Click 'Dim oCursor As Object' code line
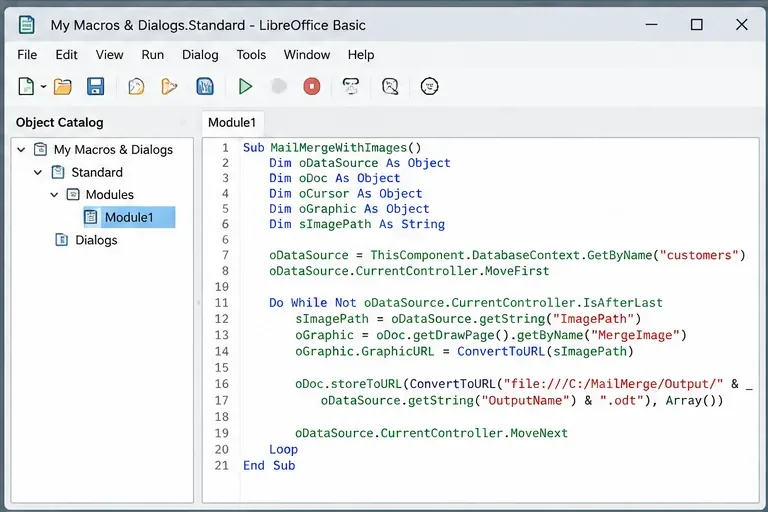 [345, 194]
